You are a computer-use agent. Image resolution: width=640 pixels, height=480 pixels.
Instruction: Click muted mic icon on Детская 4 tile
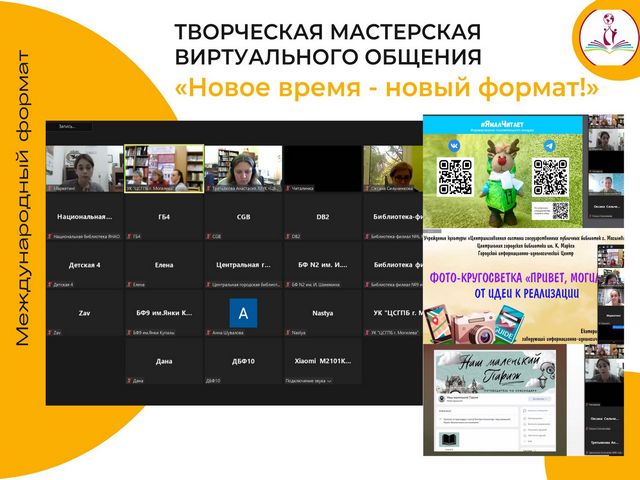(x=50, y=284)
